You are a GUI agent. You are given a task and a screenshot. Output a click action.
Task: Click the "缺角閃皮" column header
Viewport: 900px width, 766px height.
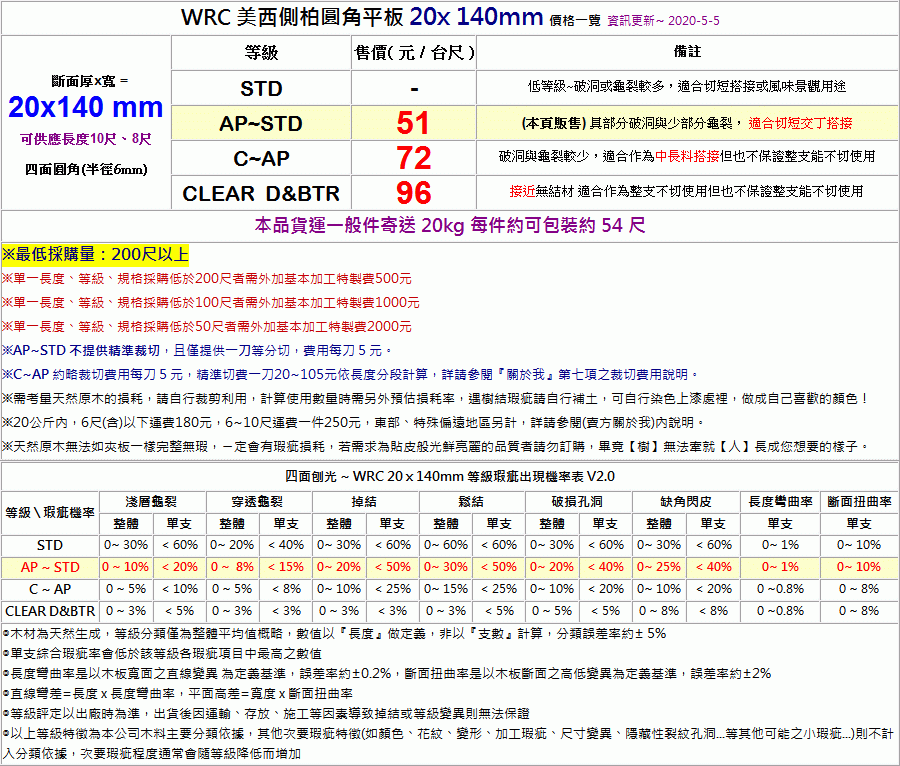pos(685,501)
